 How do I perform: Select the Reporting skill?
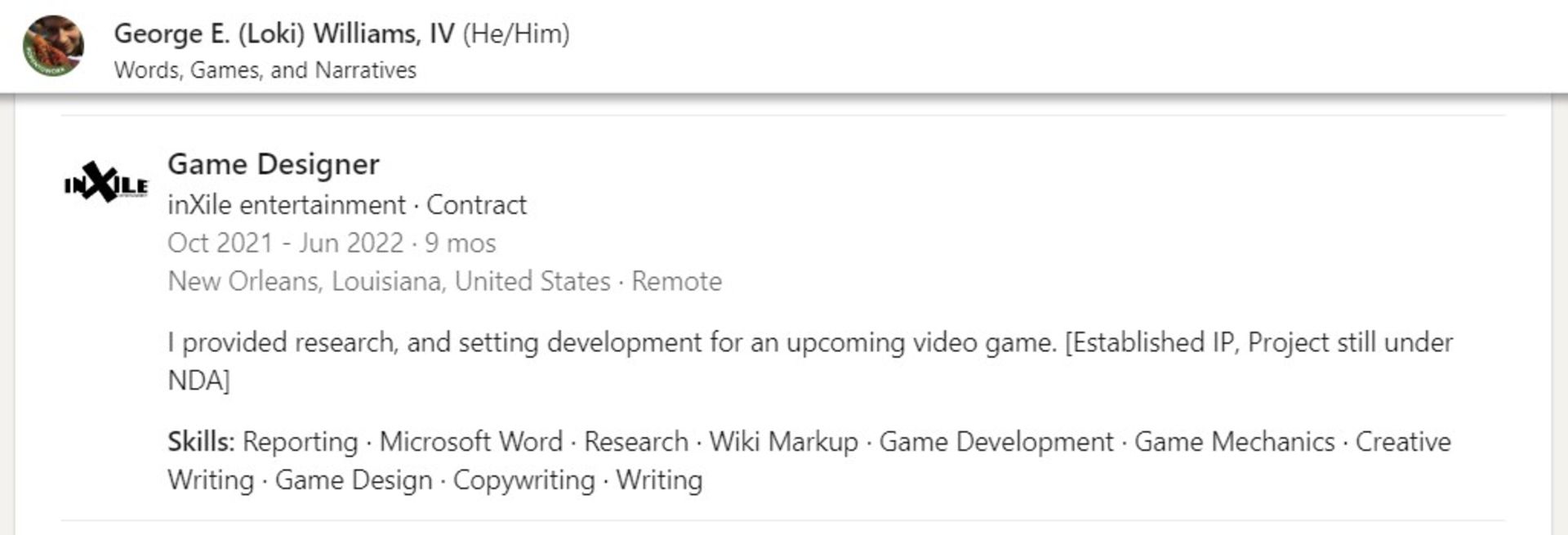tap(300, 442)
